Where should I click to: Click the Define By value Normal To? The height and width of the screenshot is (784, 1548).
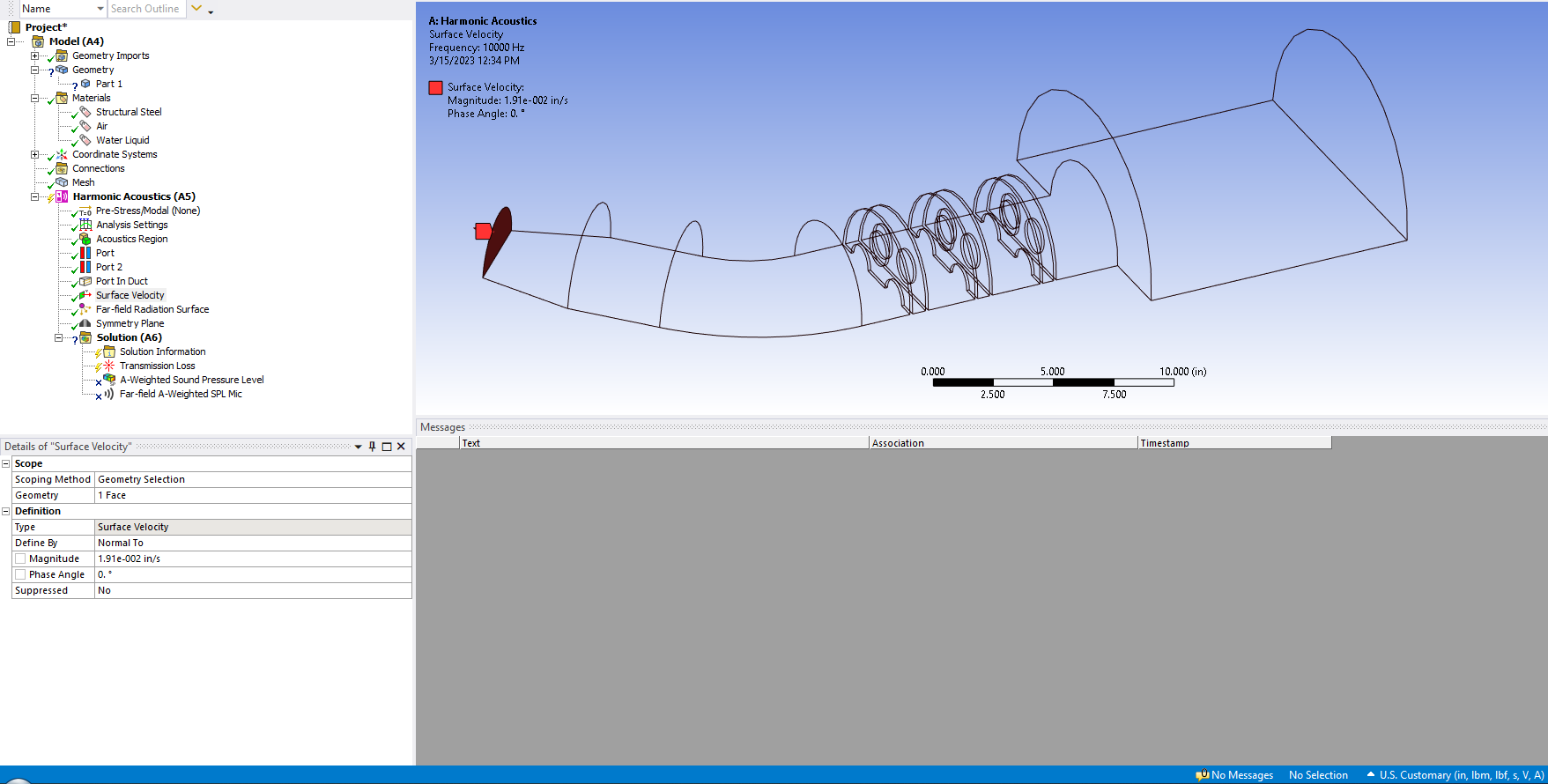253,543
